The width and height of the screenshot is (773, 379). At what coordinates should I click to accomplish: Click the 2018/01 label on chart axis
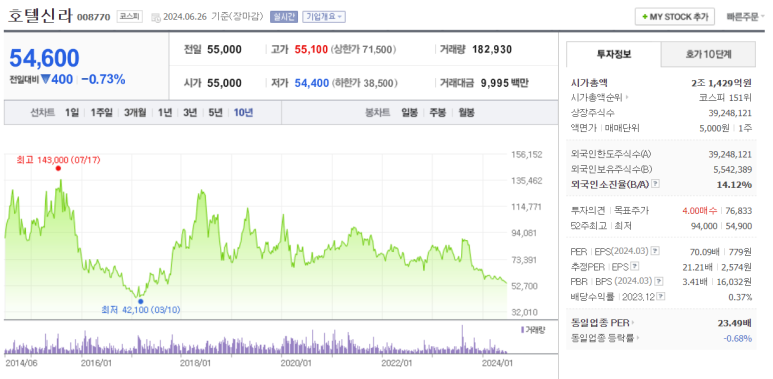pyautogui.click(x=195, y=363)
